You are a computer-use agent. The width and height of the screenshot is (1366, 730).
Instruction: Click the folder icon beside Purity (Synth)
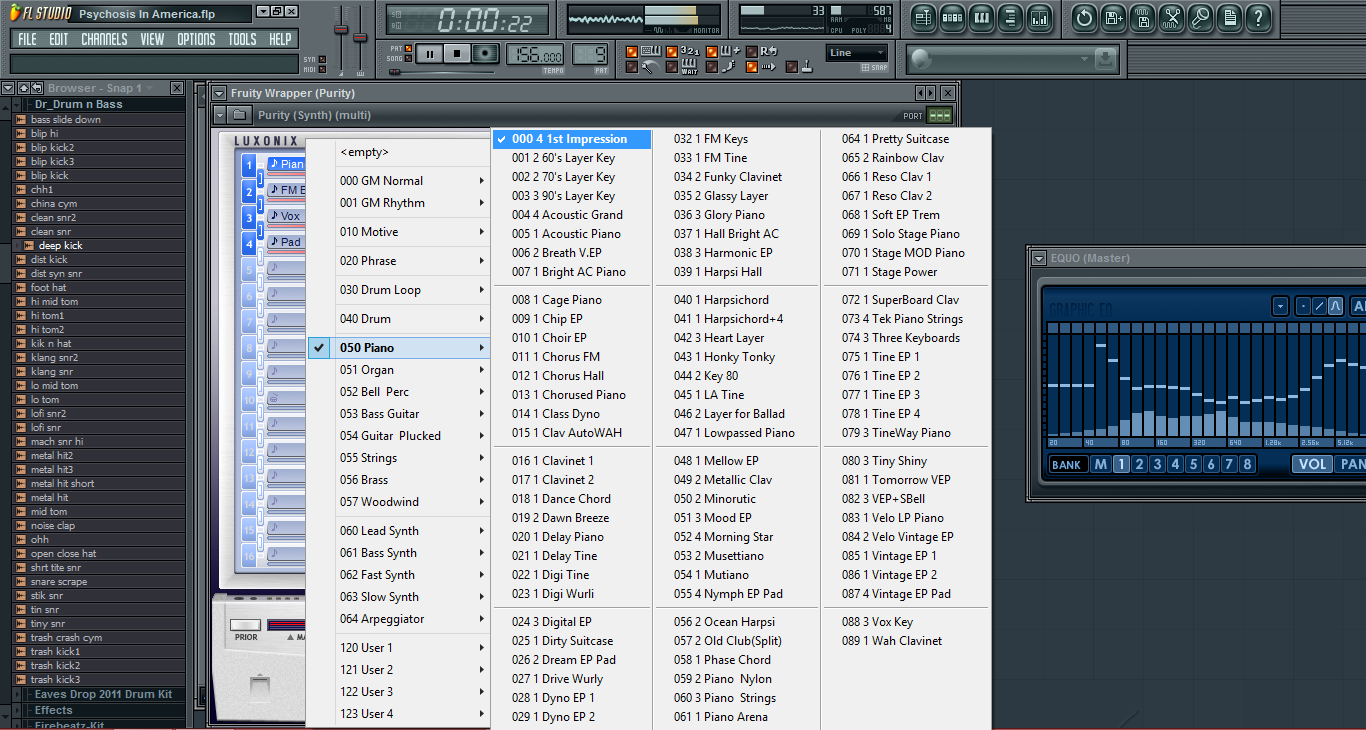click(240, 115)
